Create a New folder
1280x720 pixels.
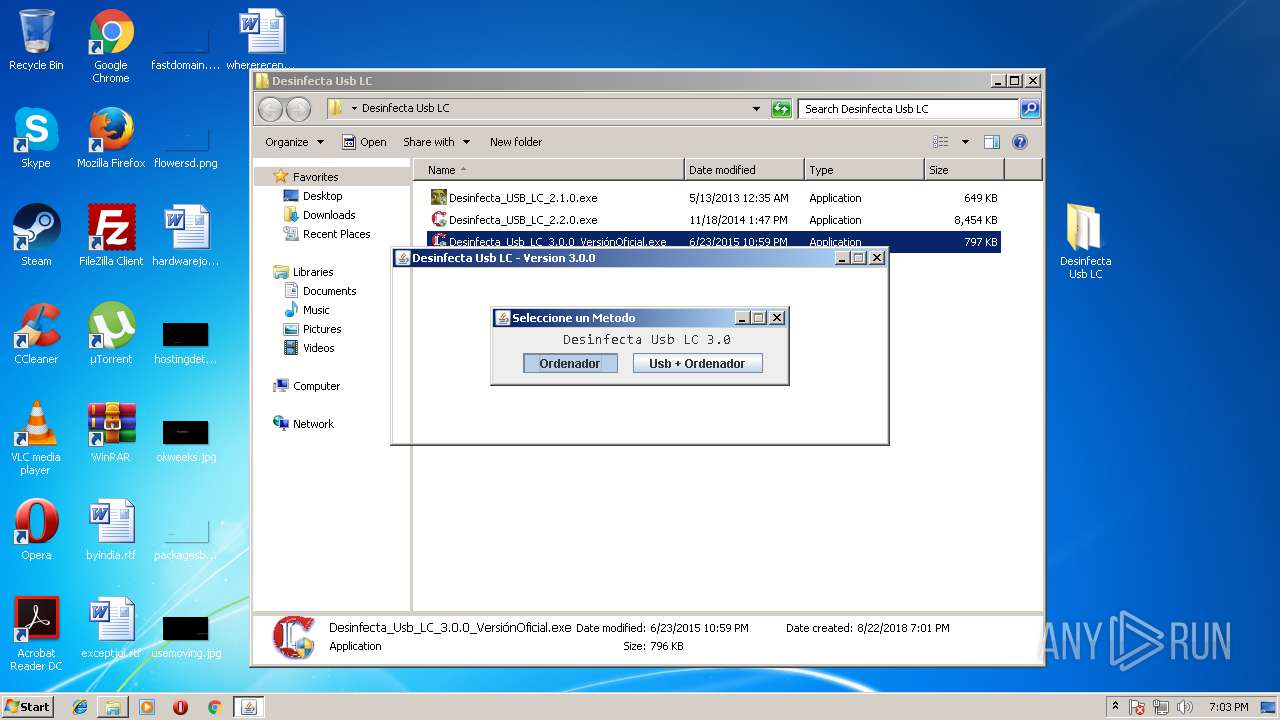[516, 142]
